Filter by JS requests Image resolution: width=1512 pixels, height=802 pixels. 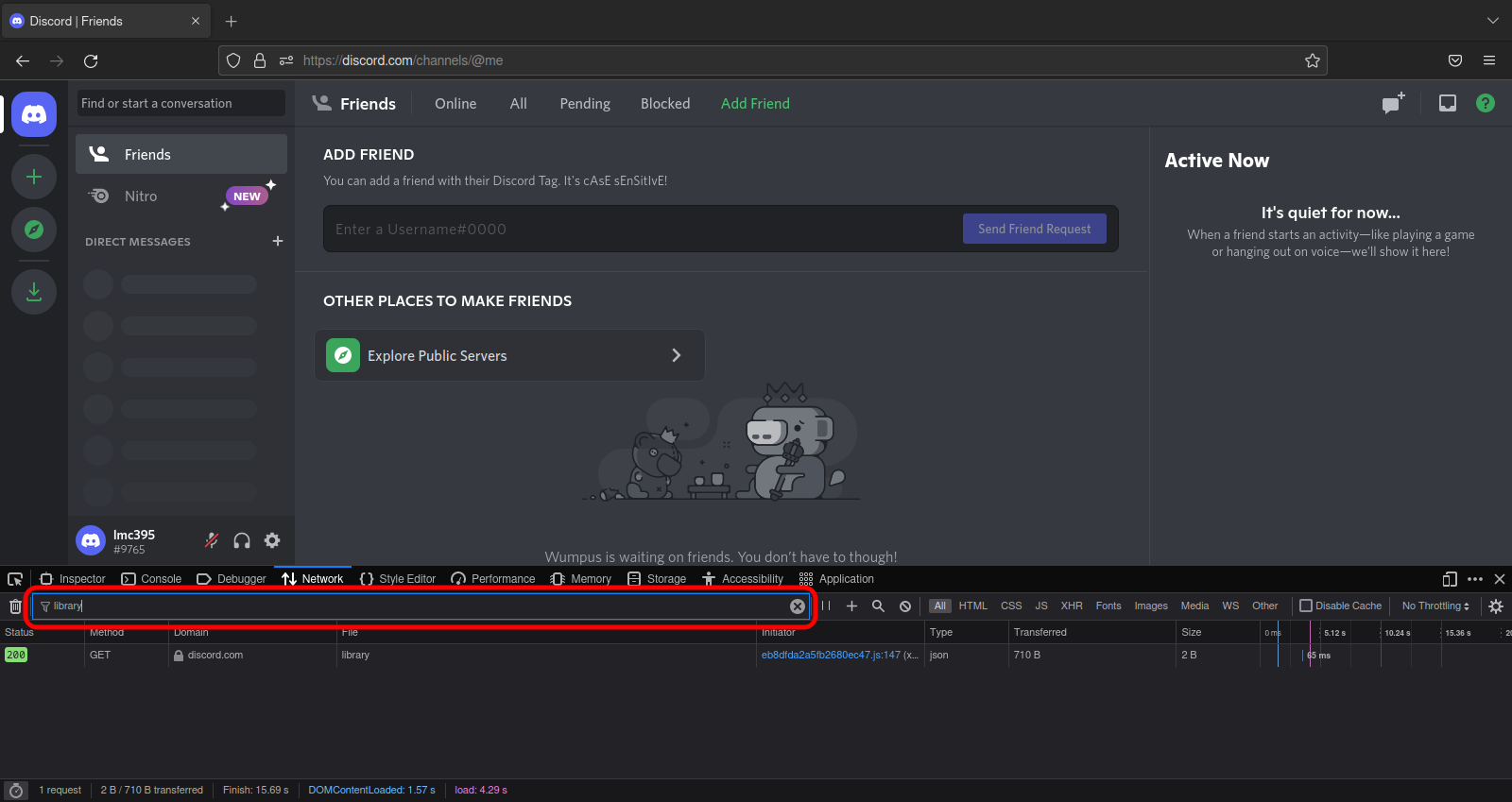point(1041,606)
